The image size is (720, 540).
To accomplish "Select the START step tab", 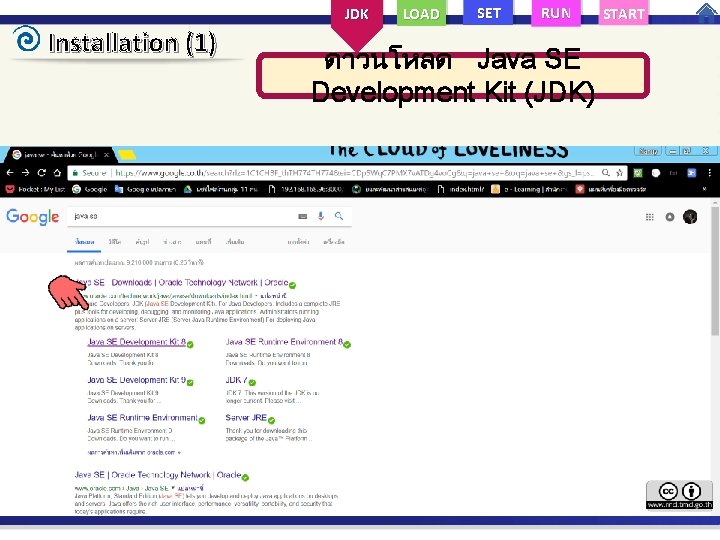I will (624, 14).
